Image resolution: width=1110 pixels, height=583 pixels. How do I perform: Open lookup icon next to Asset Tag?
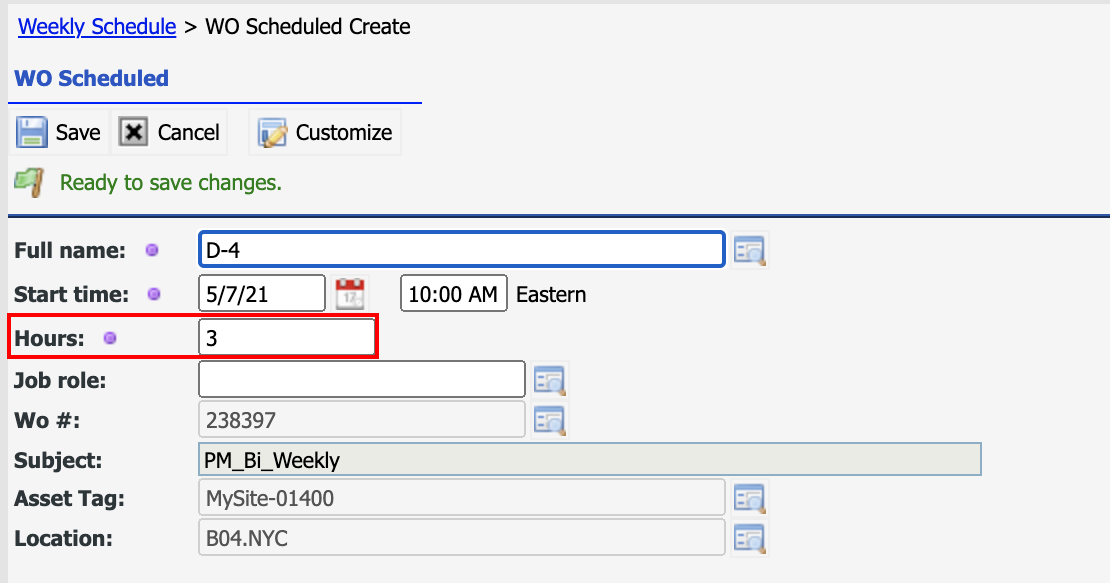749,498
